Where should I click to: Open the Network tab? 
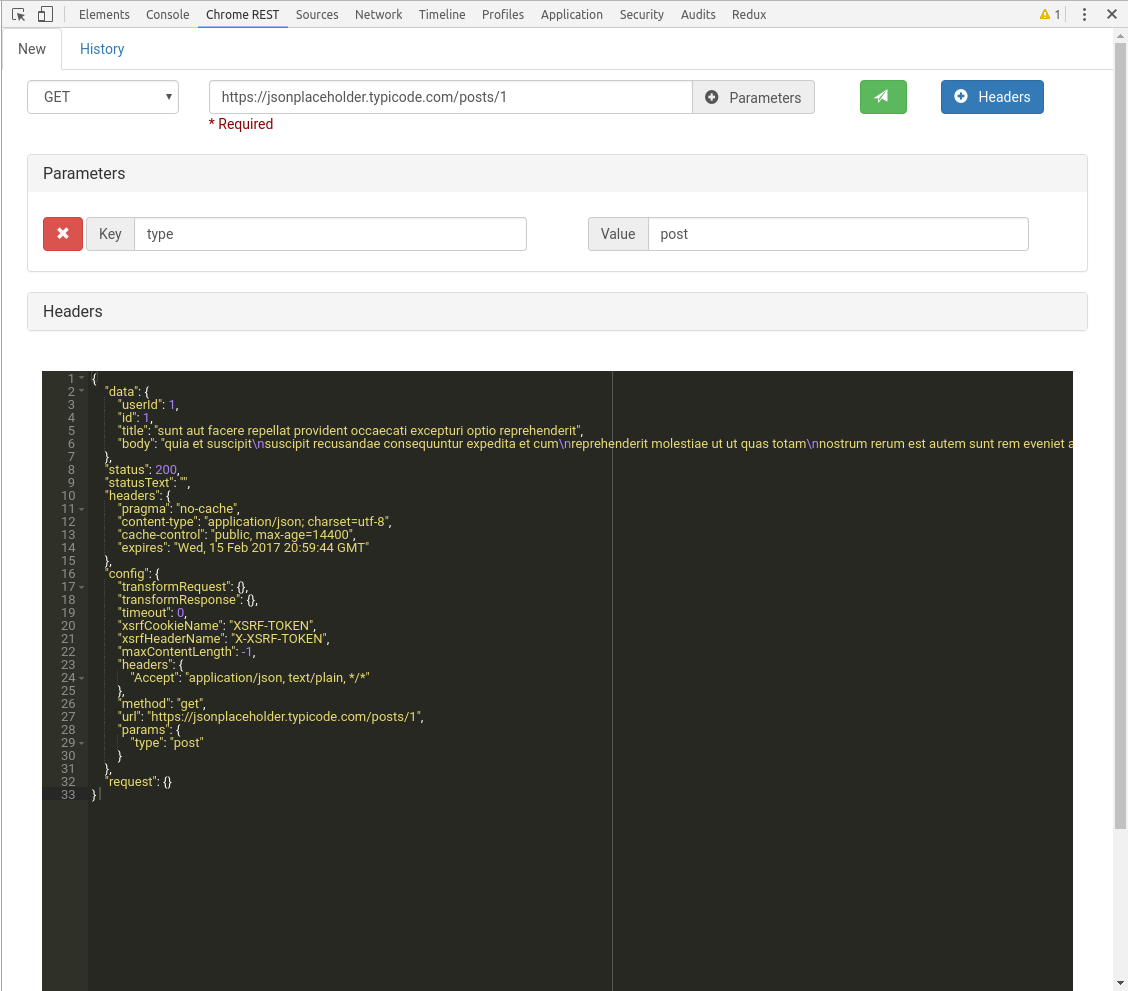click(x=378, y=14)
